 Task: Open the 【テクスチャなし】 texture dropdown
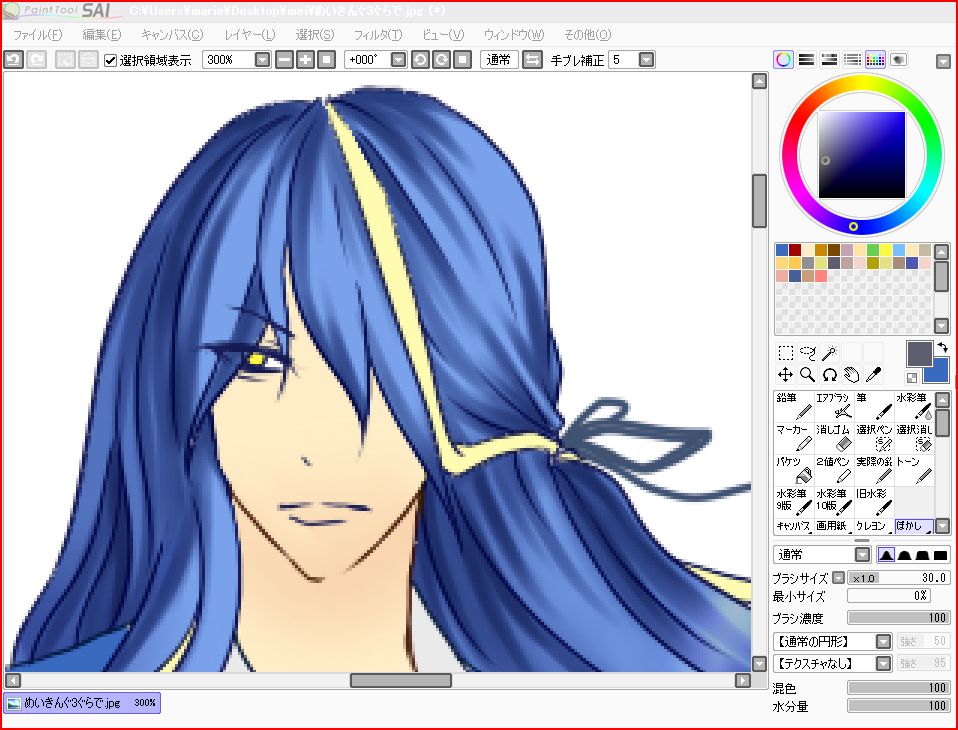tap(883, 663)
